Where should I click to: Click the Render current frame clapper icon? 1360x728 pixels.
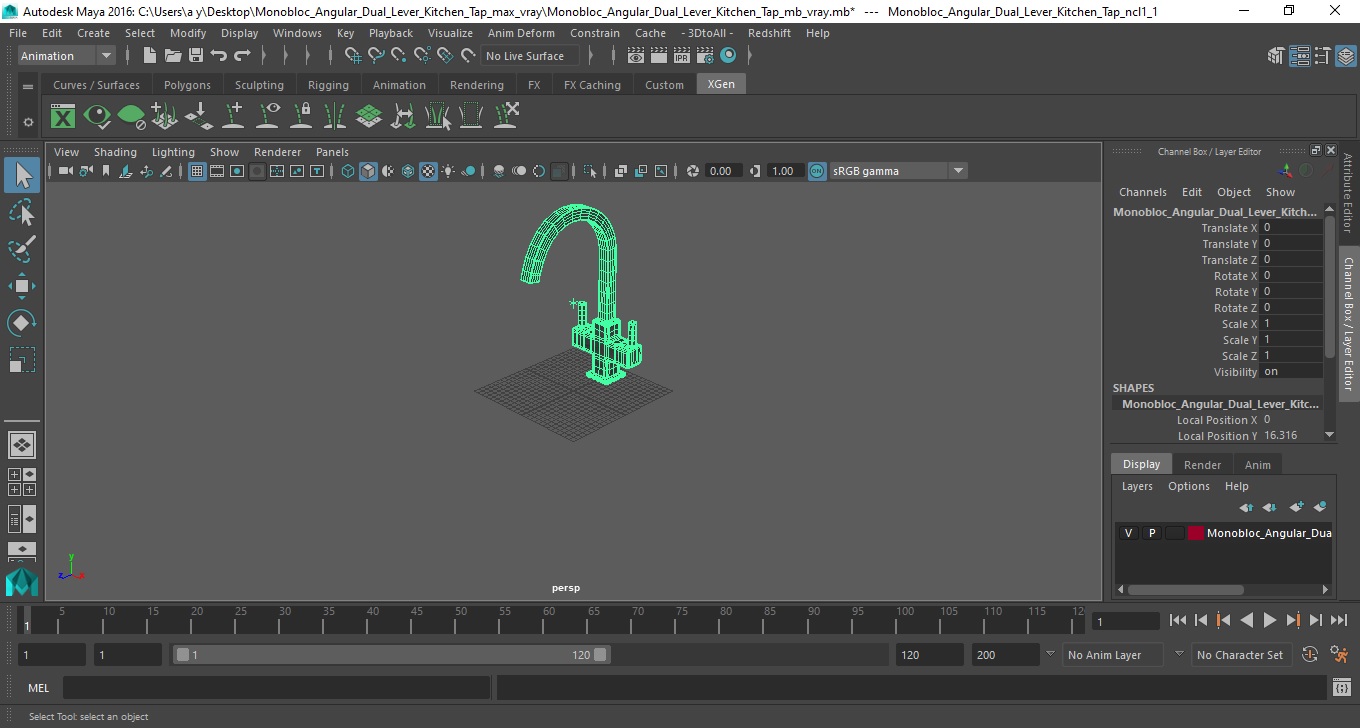[659, 56]
